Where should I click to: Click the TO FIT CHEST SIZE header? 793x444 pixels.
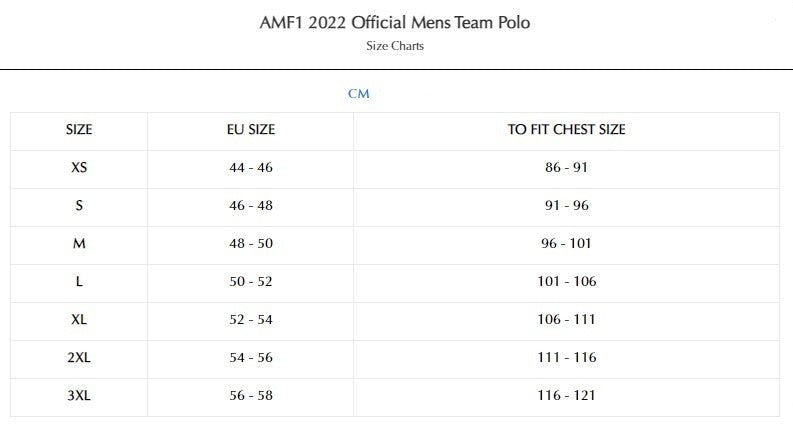(x=566, y=130)
